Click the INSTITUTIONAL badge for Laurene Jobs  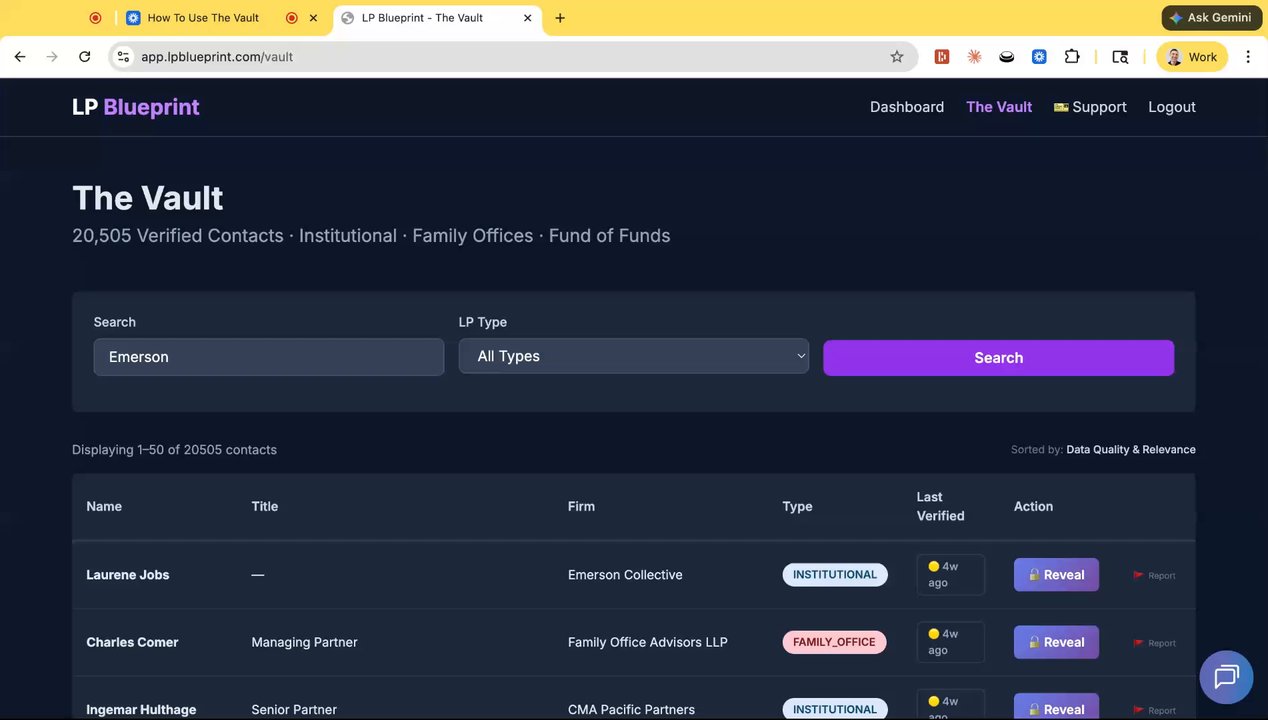[835, 575]
